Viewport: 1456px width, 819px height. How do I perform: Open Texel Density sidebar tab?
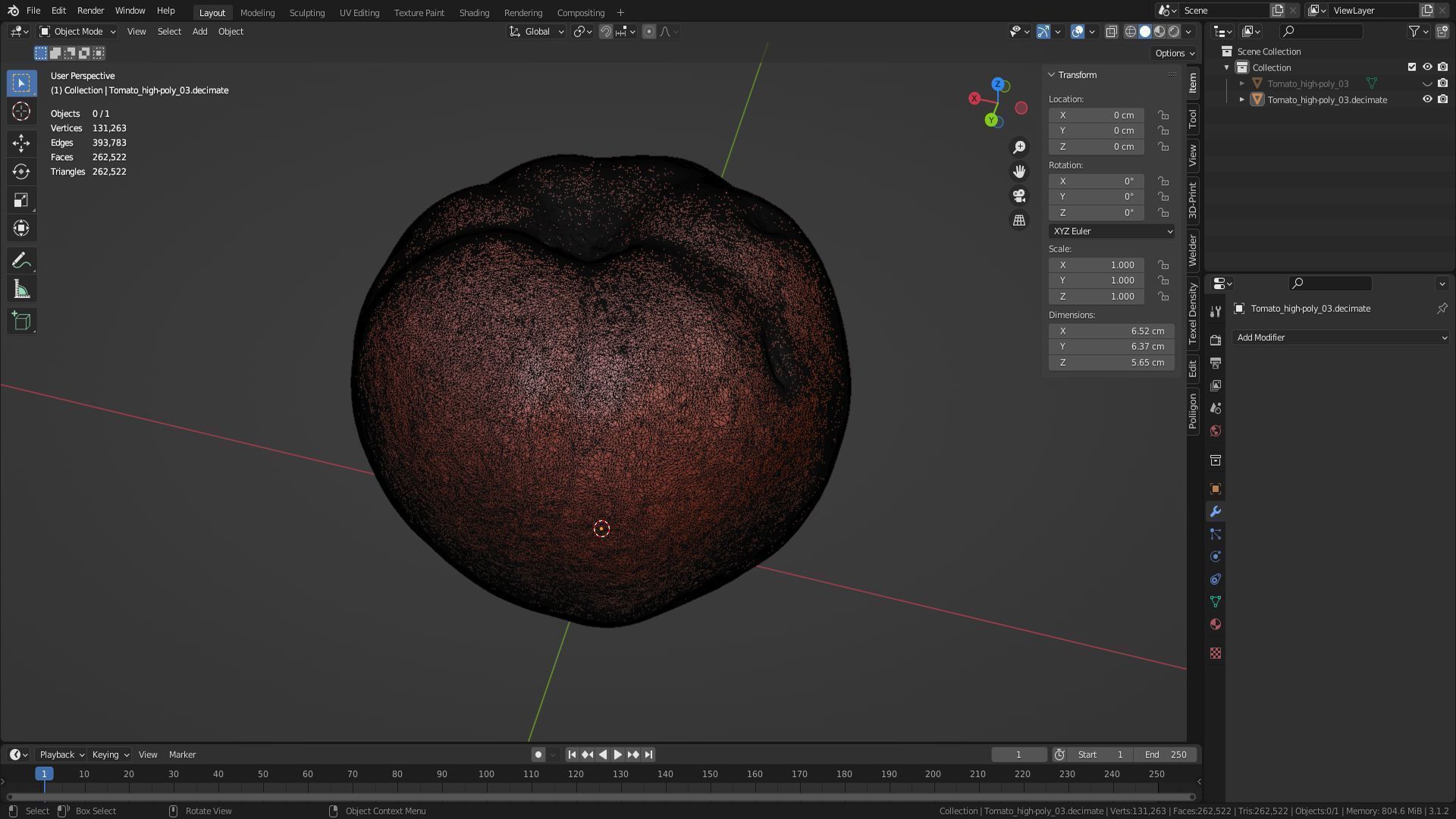pos(1193,313)
